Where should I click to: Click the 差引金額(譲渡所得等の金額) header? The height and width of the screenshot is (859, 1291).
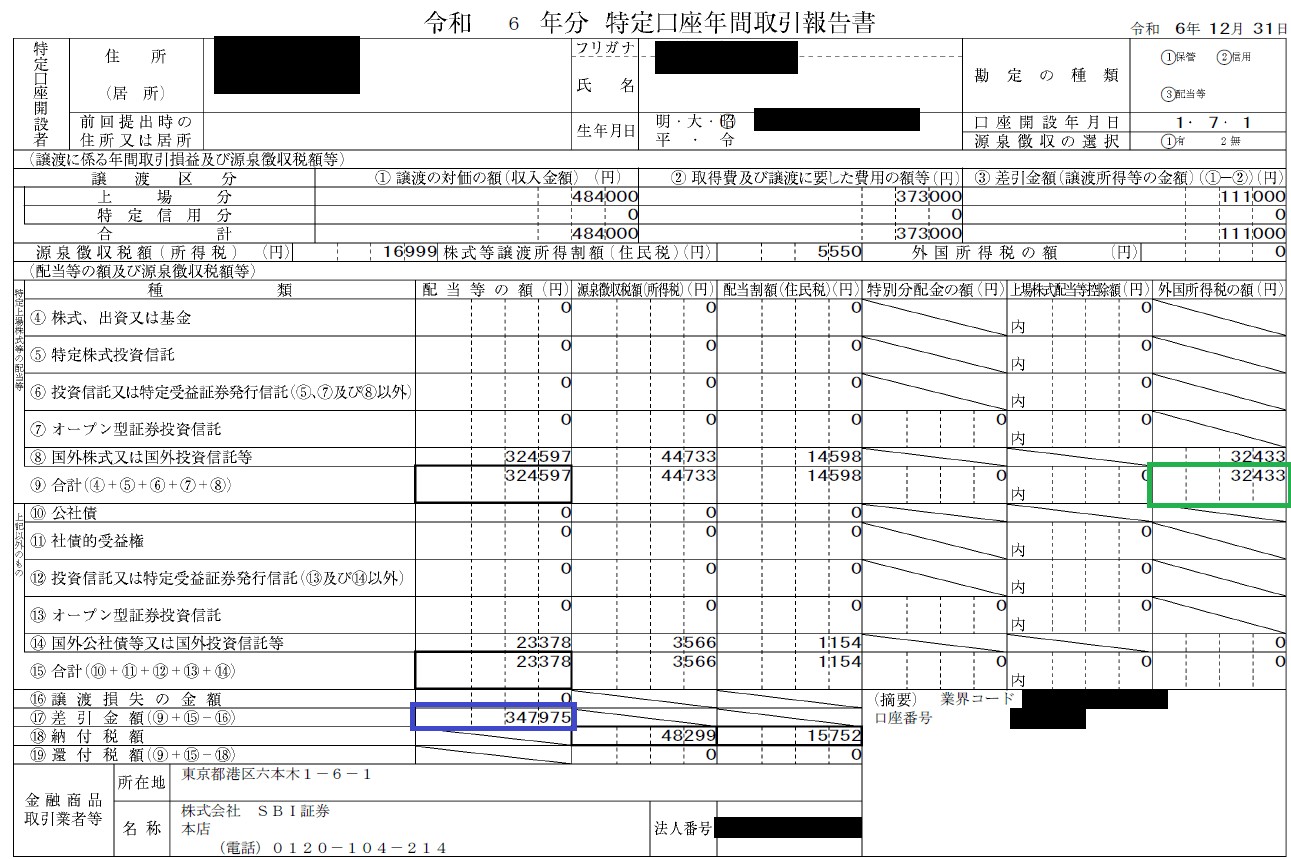click(1128, 177)
